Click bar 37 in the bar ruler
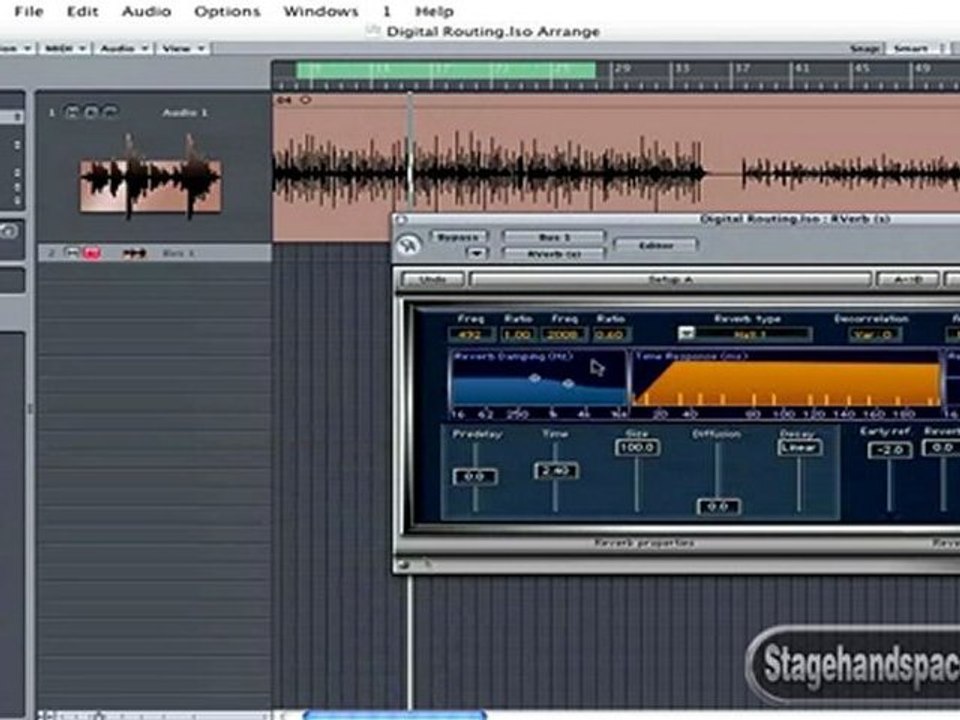960x720 pixels. pyautogui.click(x=742, y=68)
